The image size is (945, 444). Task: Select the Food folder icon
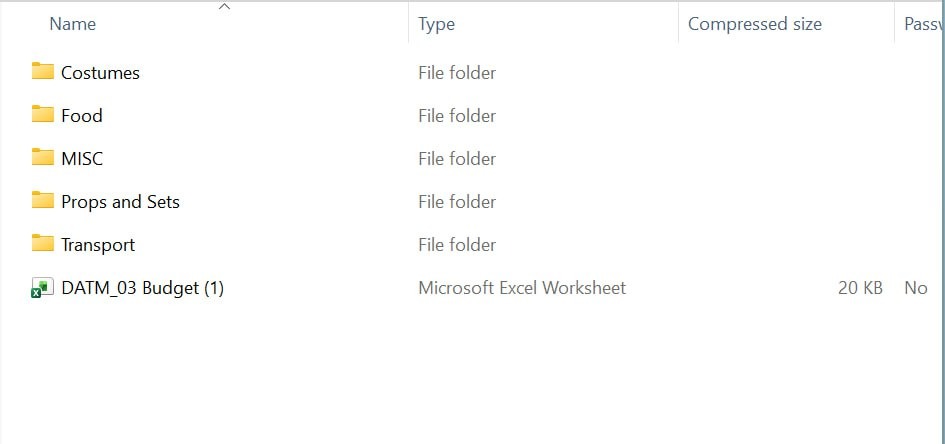(42, 114)
